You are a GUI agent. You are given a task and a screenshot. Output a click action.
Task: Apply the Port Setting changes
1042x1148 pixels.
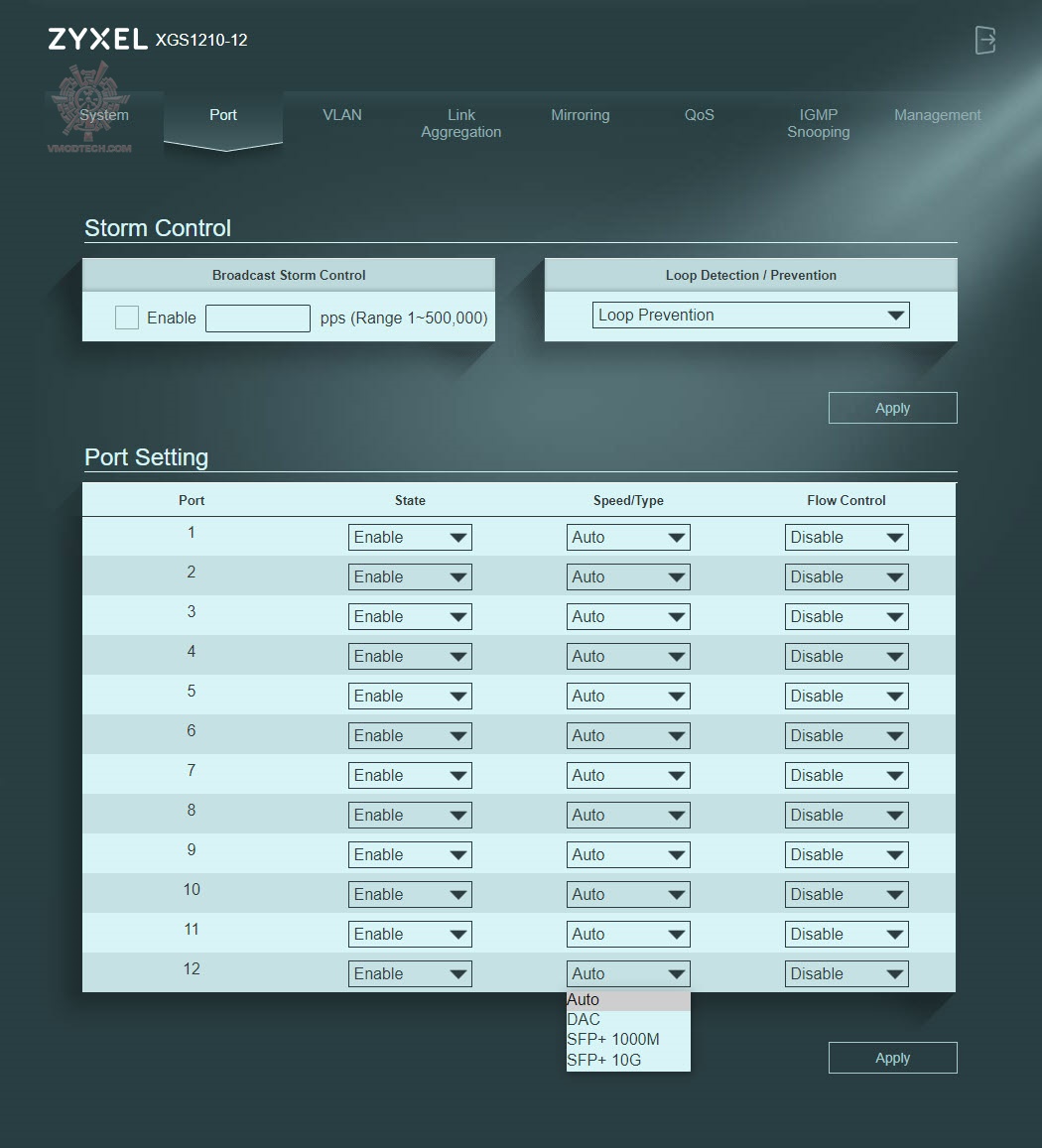tap(892, 1058)
